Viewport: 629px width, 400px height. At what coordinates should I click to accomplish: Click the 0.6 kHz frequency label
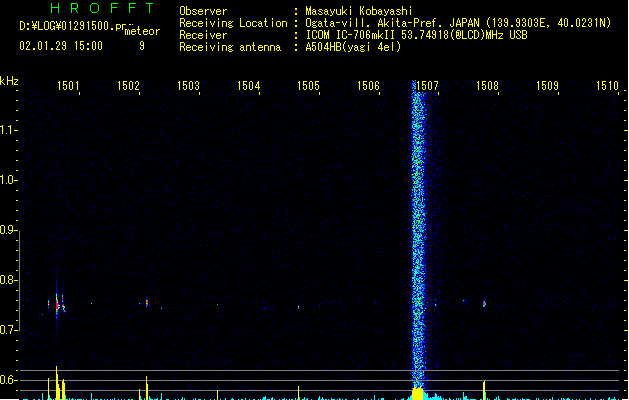pos(8,380)
